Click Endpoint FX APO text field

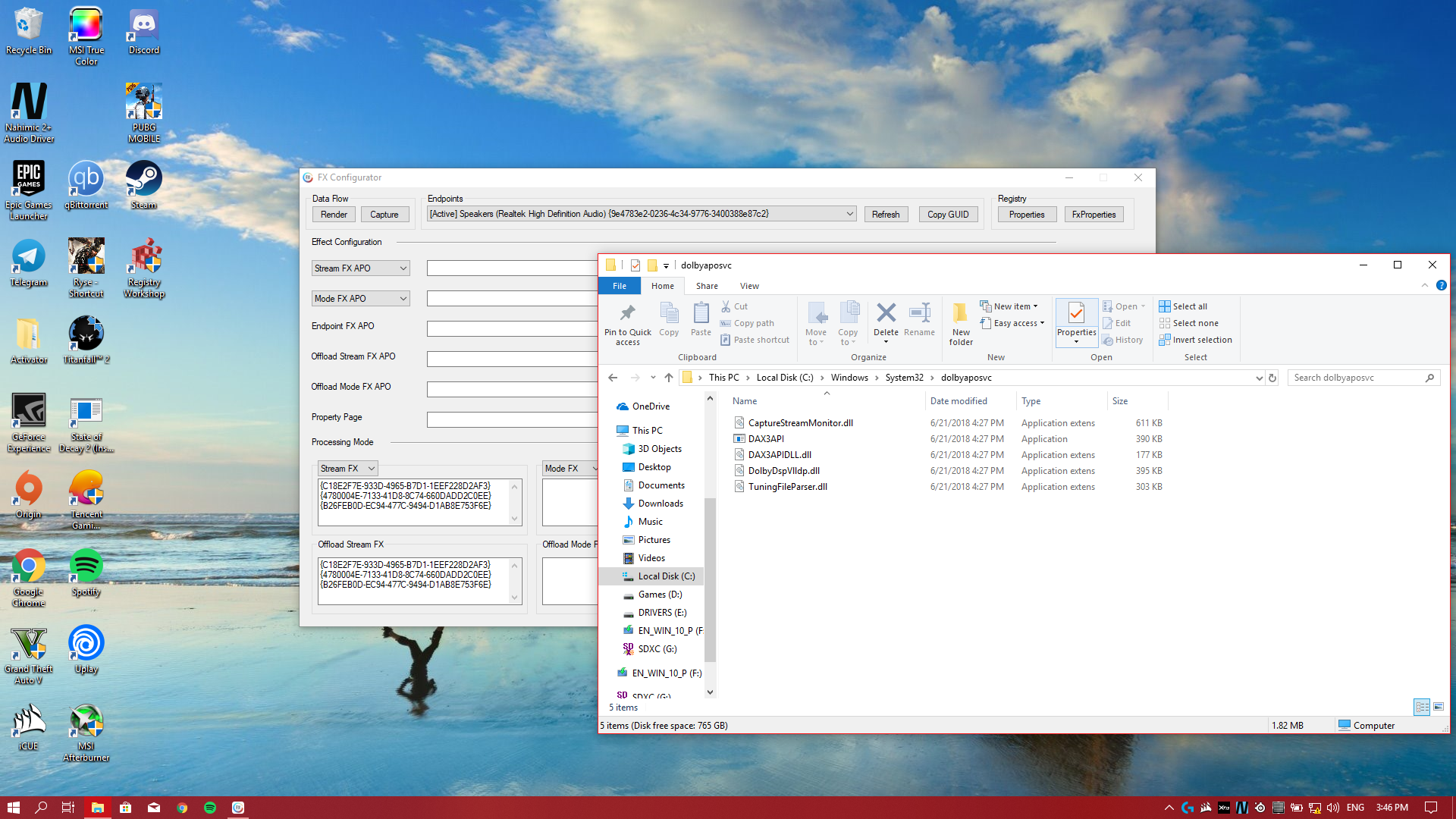(512, 329)
